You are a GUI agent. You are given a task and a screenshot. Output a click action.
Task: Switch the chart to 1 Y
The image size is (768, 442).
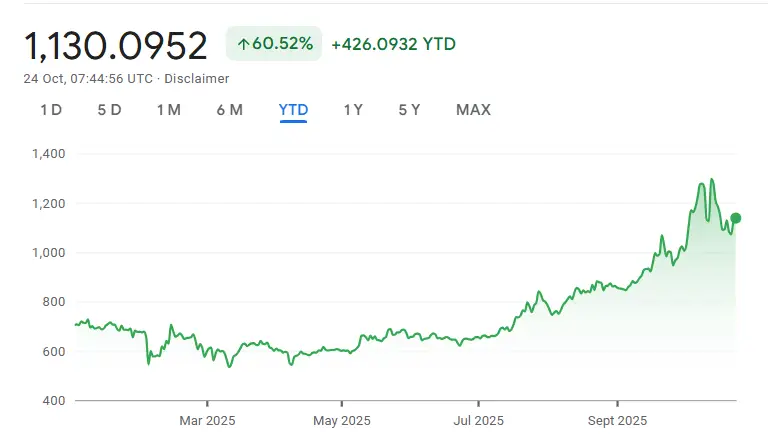click(x=353, y=110)
